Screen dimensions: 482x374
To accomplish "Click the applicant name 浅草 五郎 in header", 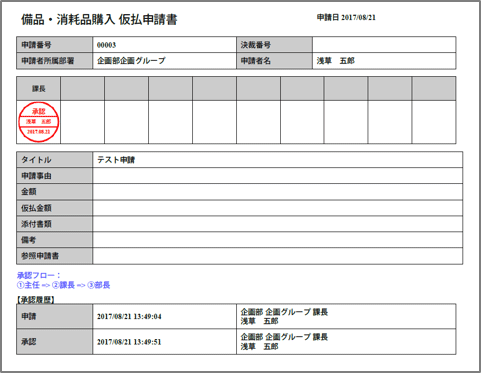I will (335, 61).
